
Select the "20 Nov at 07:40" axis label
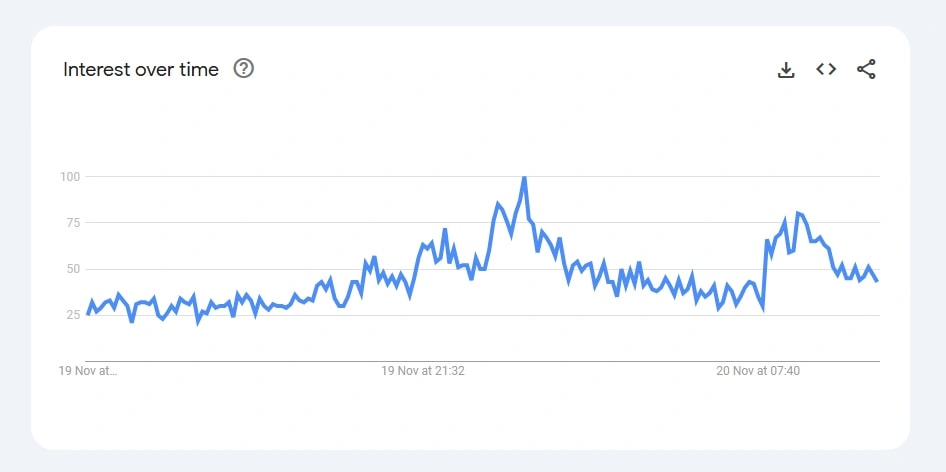pyautogui.click(x=758, y=371)
